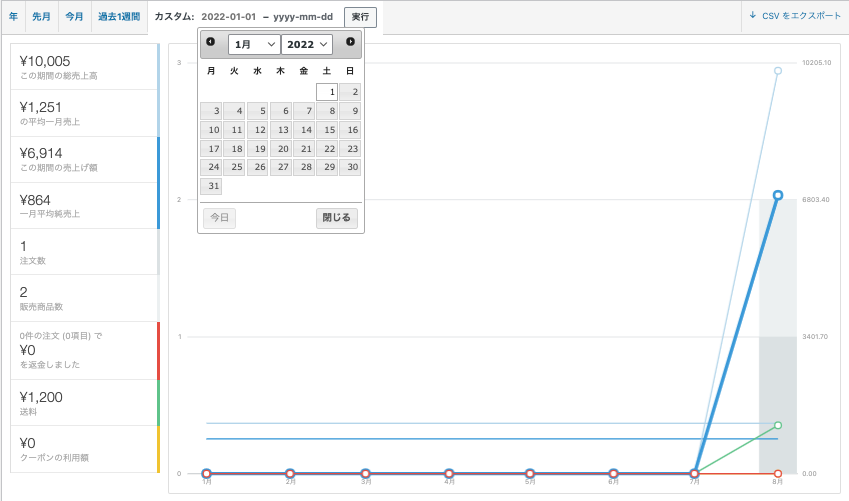Toggle the クーポンの利用額 legend item
This screenshot has height=501, width=849.
[x=84, y=449]
